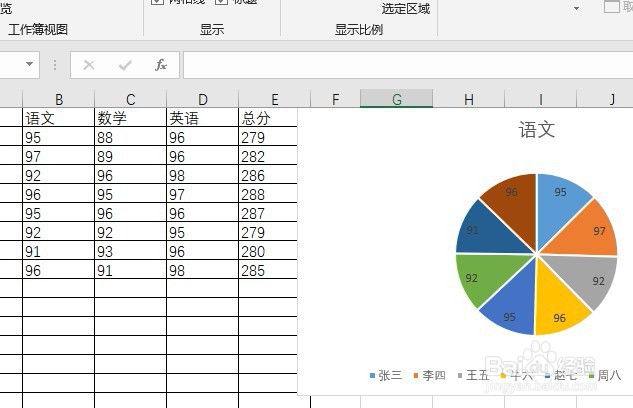
Task: Click the 王五 legend entry
Action: [x=474, y=375]
